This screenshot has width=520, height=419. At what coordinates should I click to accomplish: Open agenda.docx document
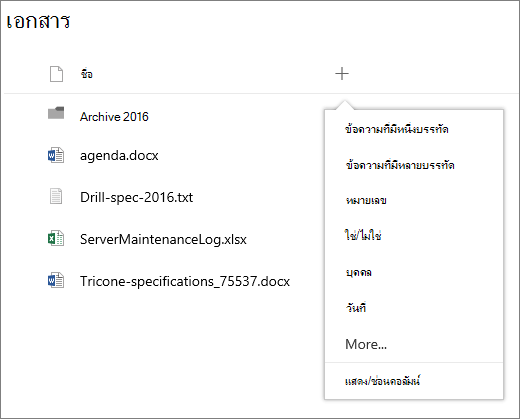[x=119, y=156]
